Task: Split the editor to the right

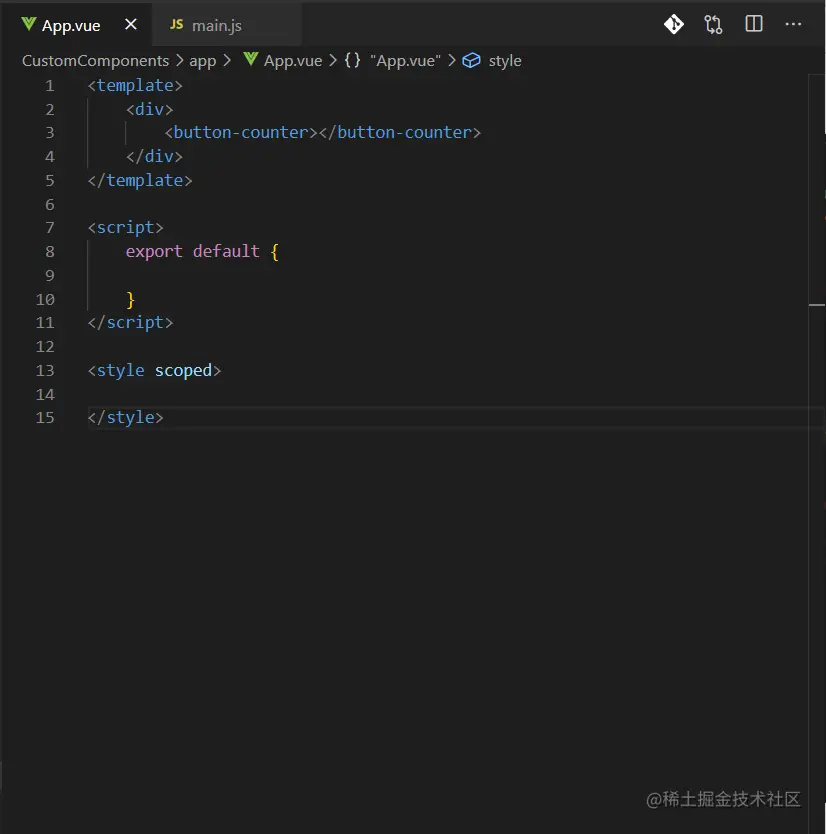Action: tap(754, 23)
